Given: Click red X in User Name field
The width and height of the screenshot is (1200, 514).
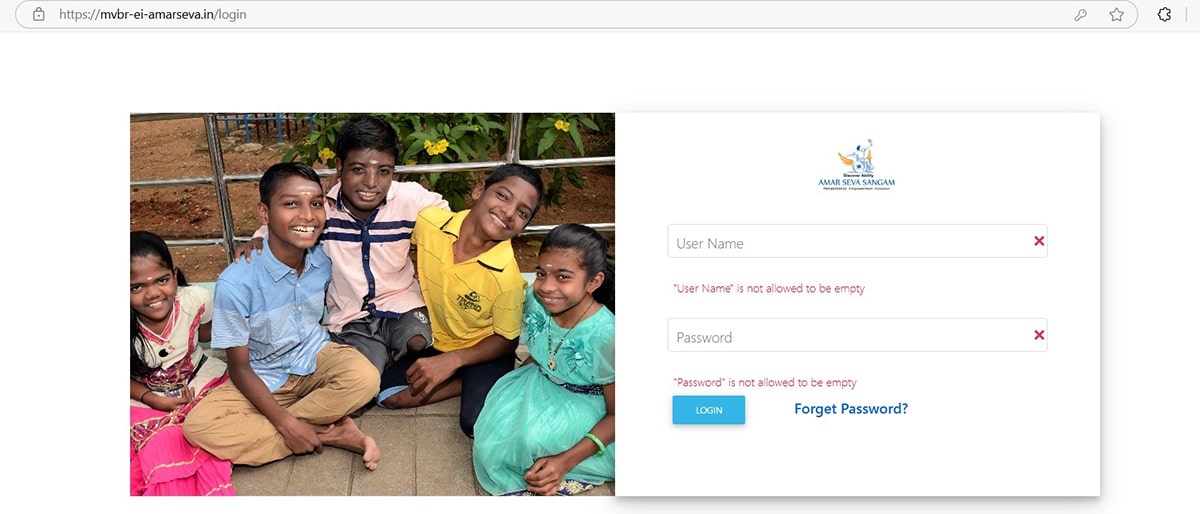Looking at the screenshot, I should click(1039, 241).
